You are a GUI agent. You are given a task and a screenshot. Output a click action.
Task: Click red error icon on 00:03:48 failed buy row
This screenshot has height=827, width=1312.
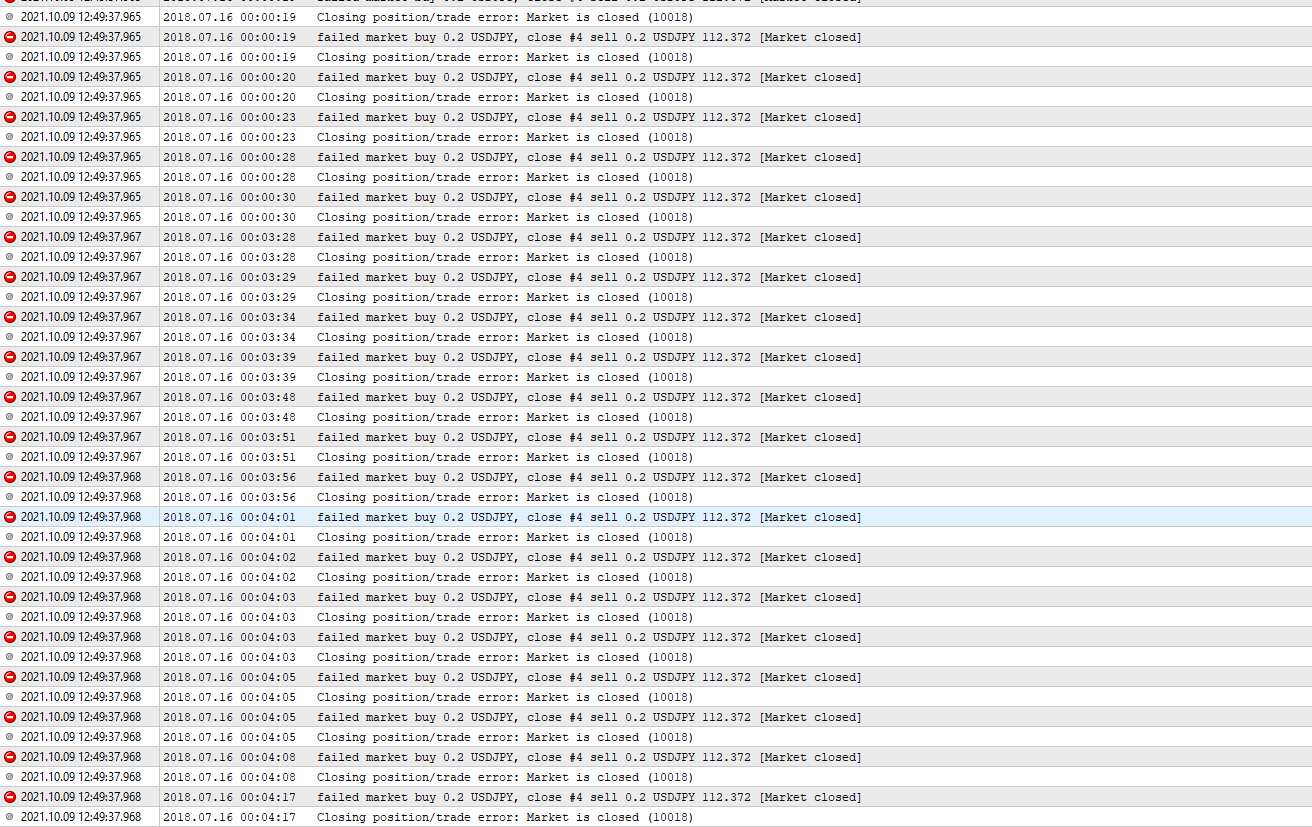pos(10,397)
